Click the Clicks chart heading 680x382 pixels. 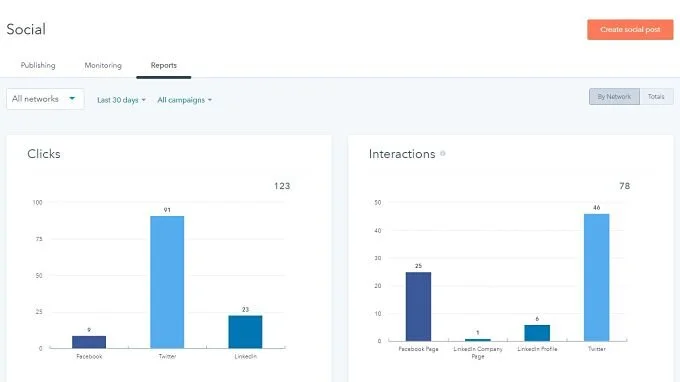tap(44, 154)
